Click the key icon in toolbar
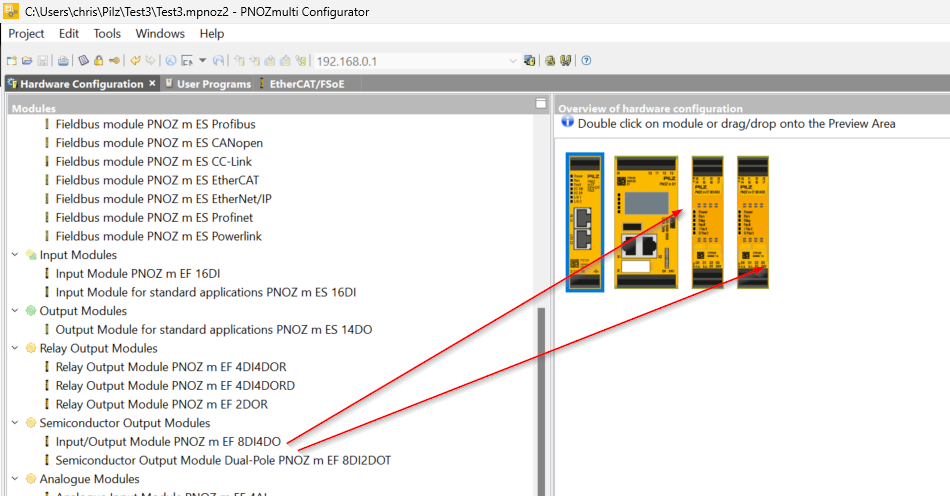Image resolution: width=950 pixels, height=496 pixels. 114,61
